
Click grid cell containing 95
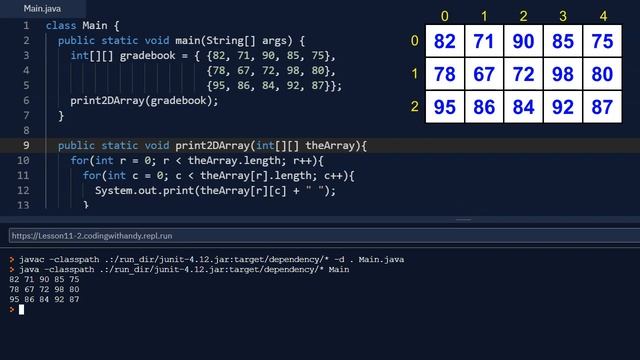[x=444, y=107]
